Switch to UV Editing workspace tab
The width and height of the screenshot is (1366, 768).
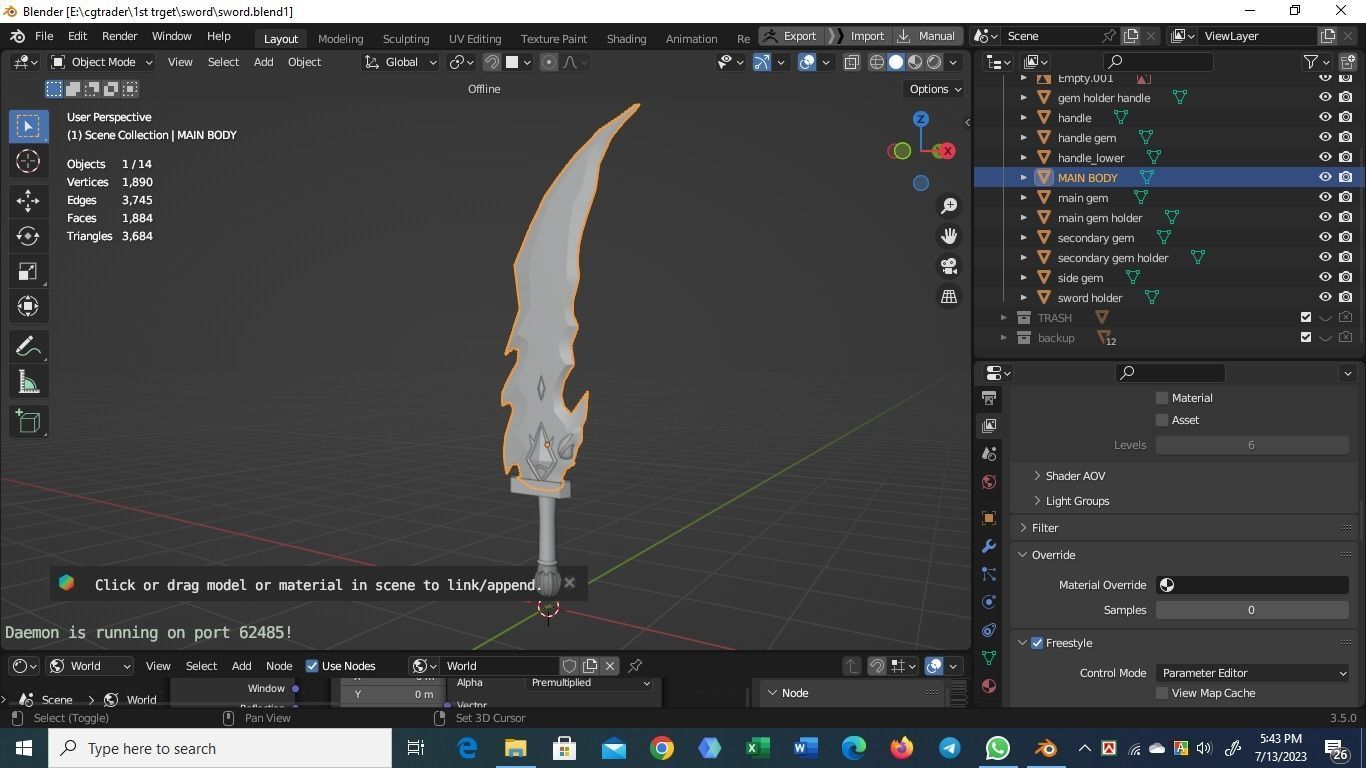pos(475,38)
